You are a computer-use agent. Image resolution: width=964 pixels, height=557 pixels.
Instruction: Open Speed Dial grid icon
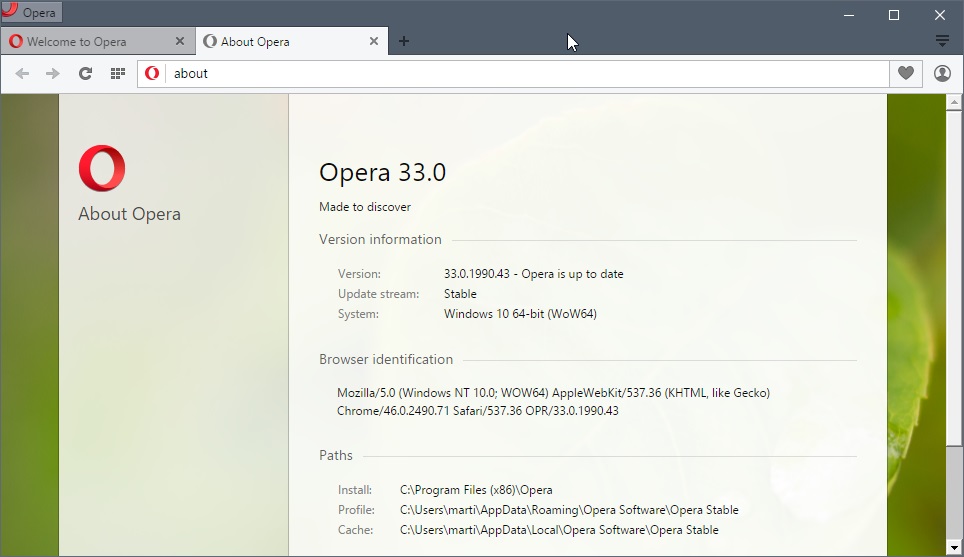pos(117,74)
